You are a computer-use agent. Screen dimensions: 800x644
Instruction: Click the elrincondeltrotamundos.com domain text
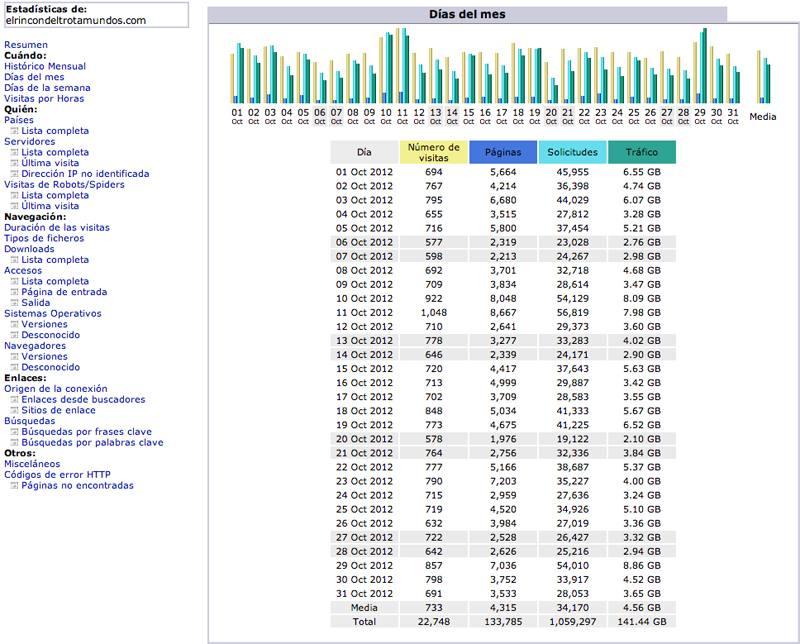(76, 21)
